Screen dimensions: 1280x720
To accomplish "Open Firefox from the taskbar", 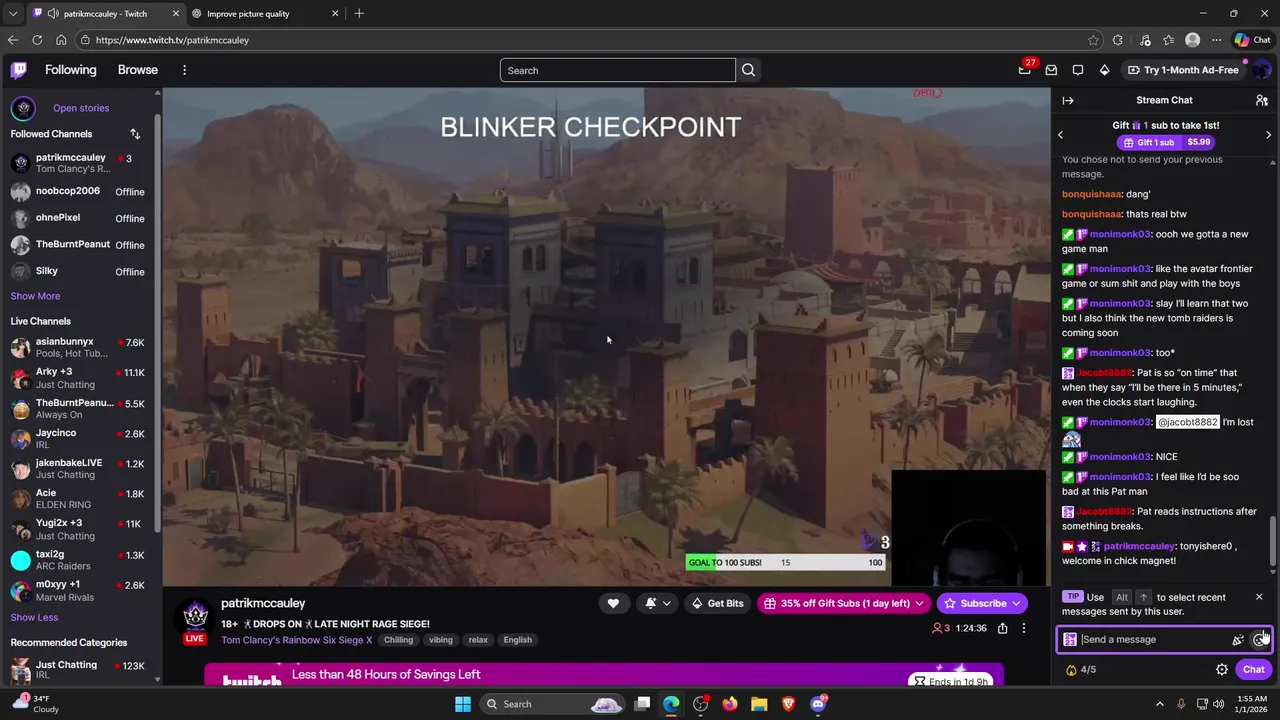I will 730,704.
